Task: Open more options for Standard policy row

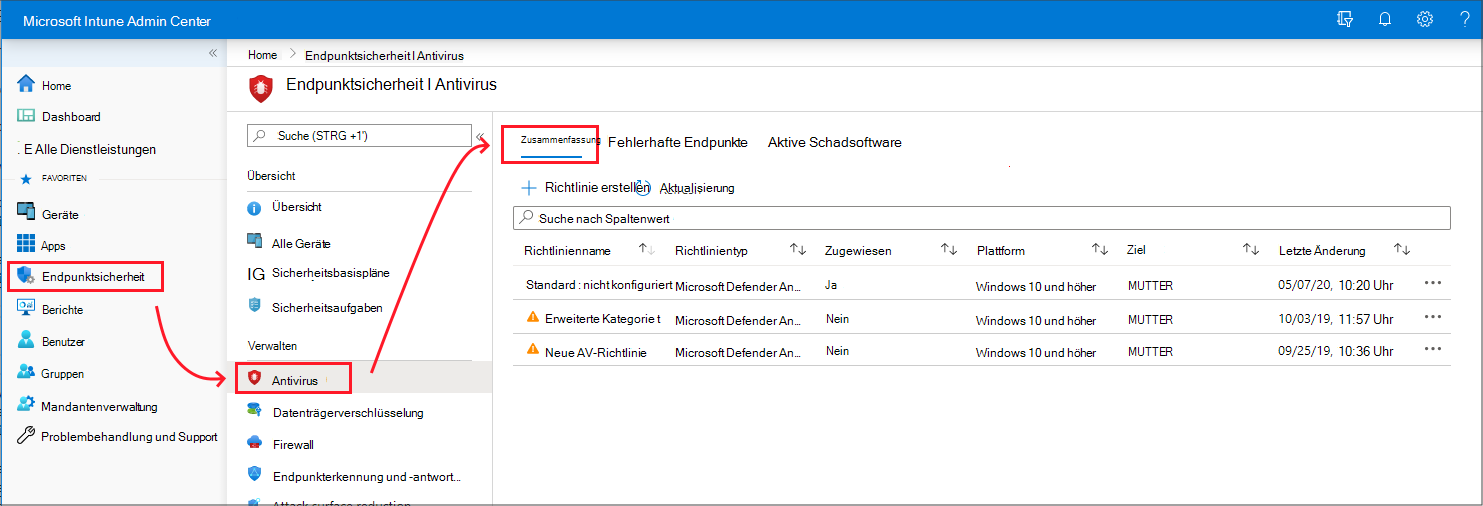Action: click(1432, 284)
